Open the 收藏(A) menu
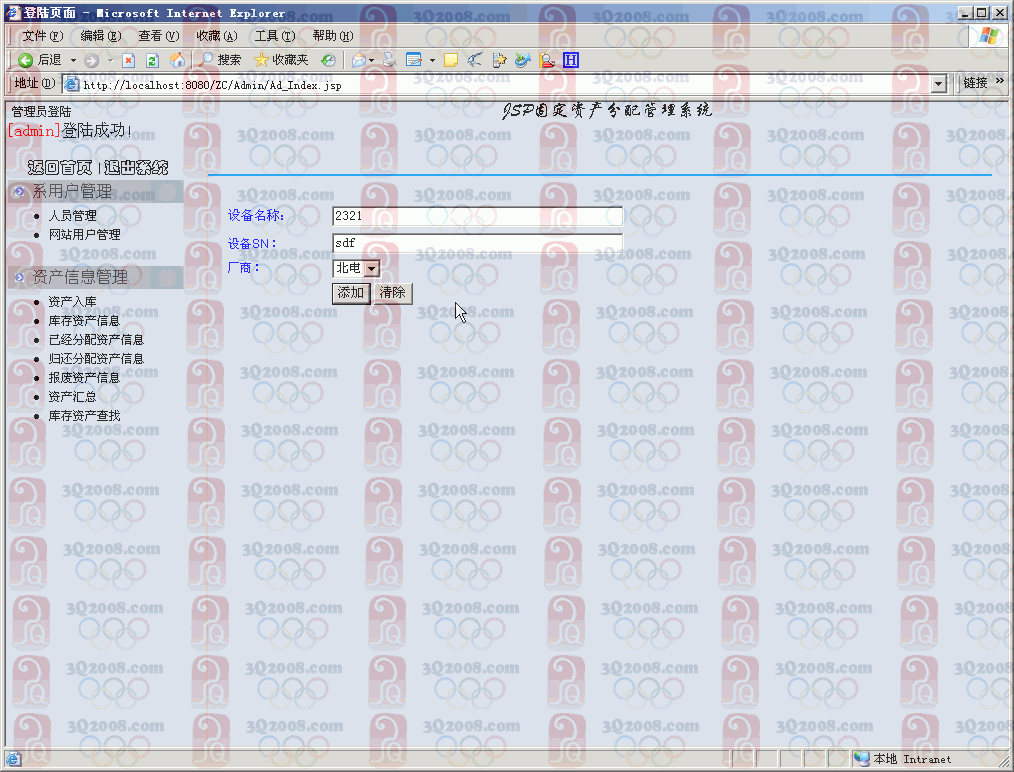The width and height of the screenshot is (1014, 772). coord(217,36)
